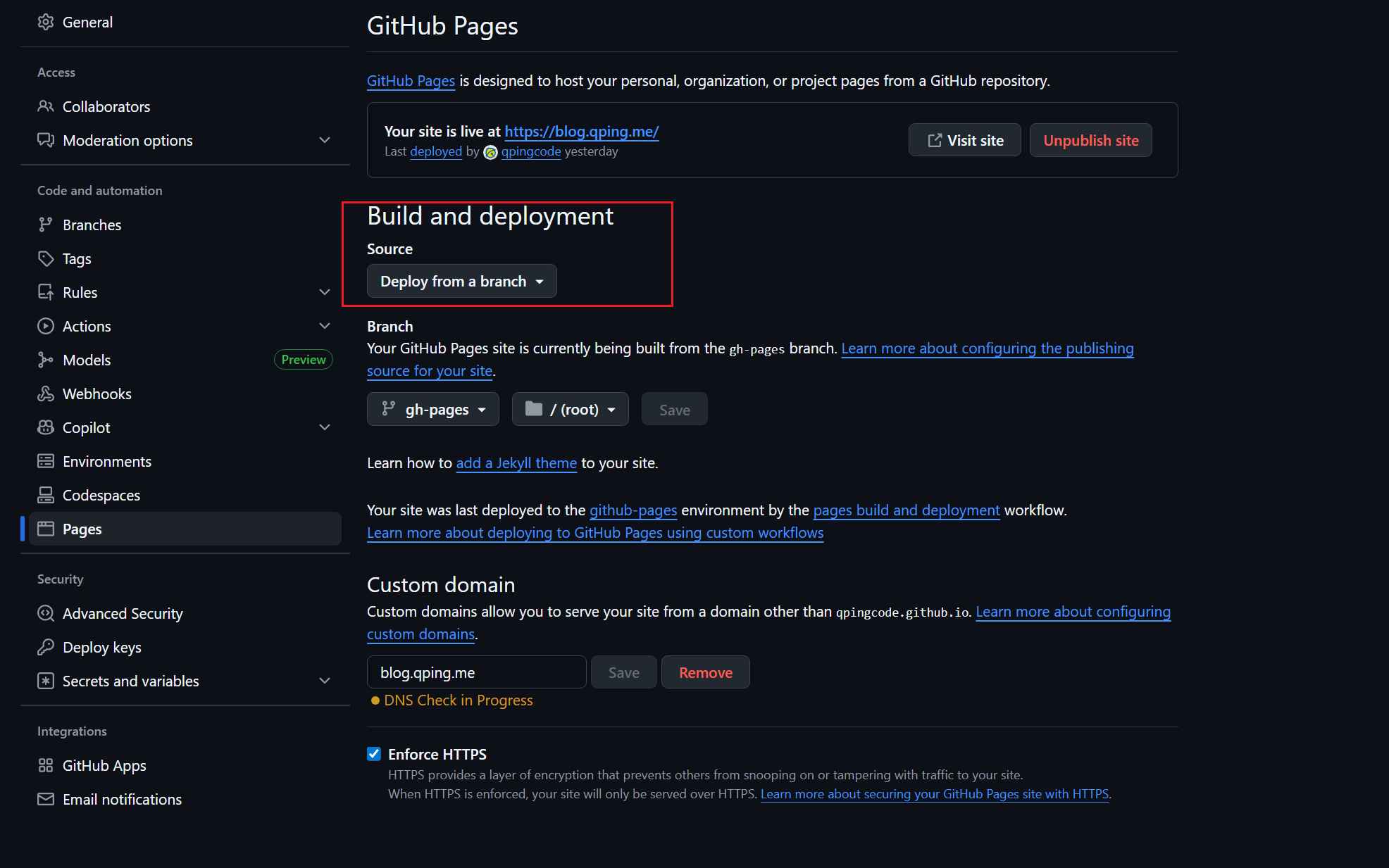Expand the Copilot section chevron
Image resolution: width=1389 pixels, height=868 pixels.
click(x=325, y=427)
